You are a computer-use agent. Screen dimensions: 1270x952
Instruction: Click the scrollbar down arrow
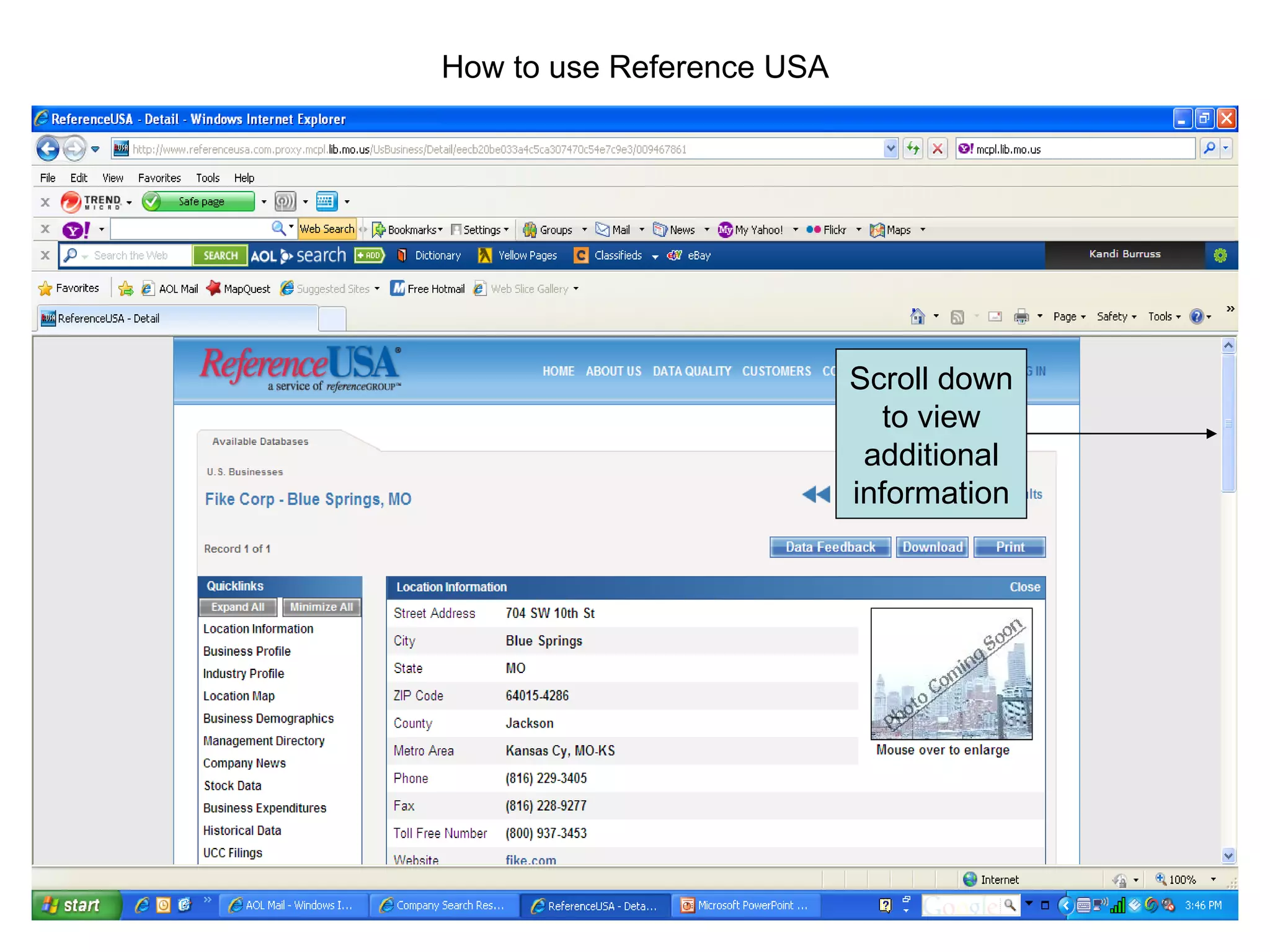coord(1228,856)
